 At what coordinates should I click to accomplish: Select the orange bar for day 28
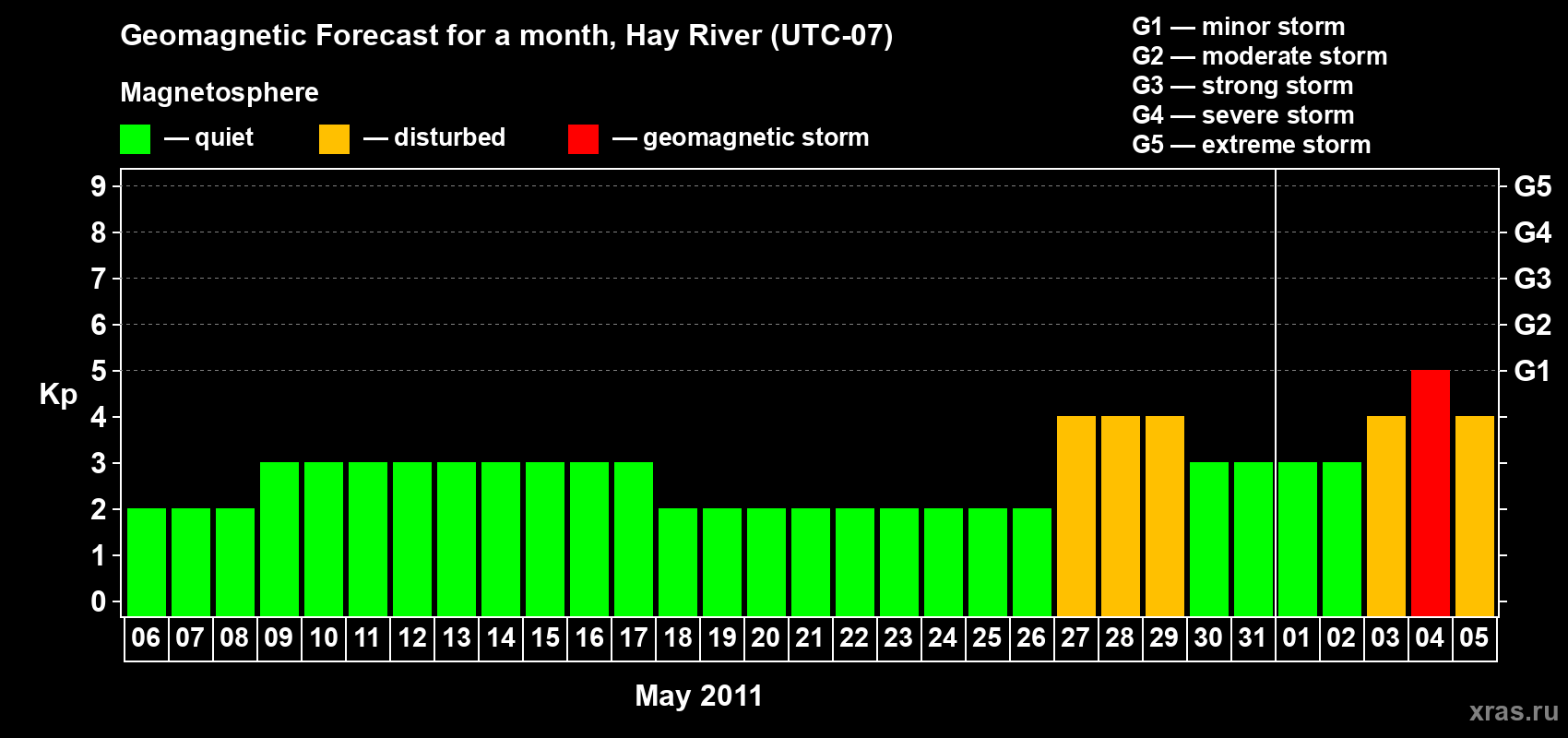[x=1120, y=517]
